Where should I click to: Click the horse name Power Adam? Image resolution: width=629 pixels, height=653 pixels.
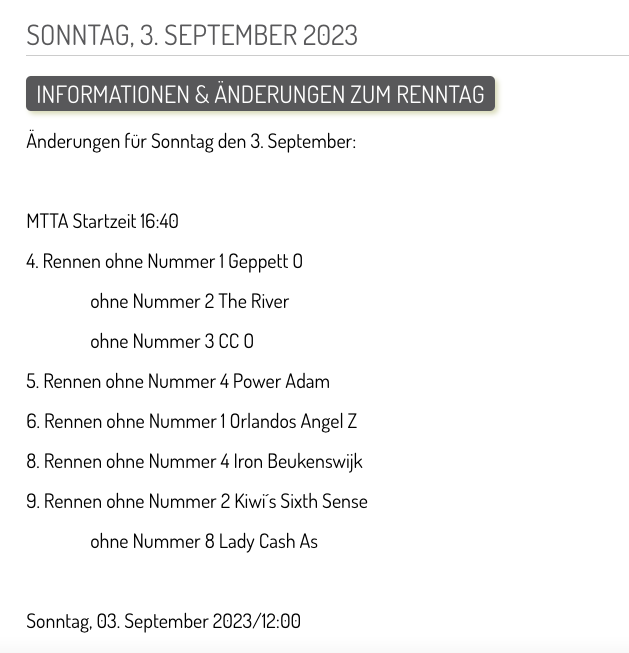point(281,381)
